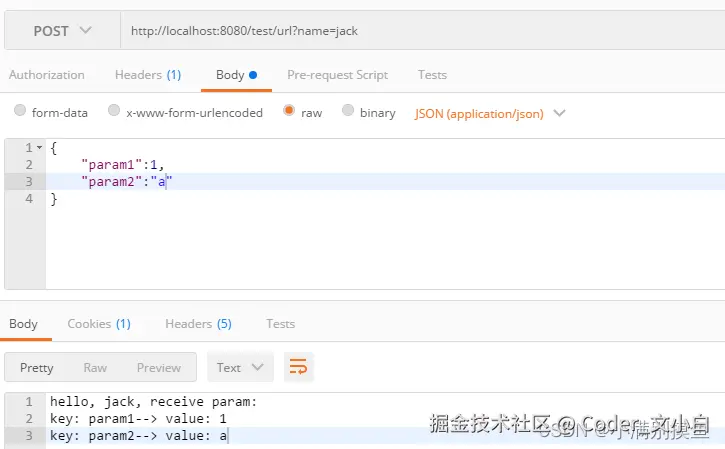The height and width of the screenshot is (449, 725).
Task: Select the form-data radio button
Action: [x=20, y=110]
